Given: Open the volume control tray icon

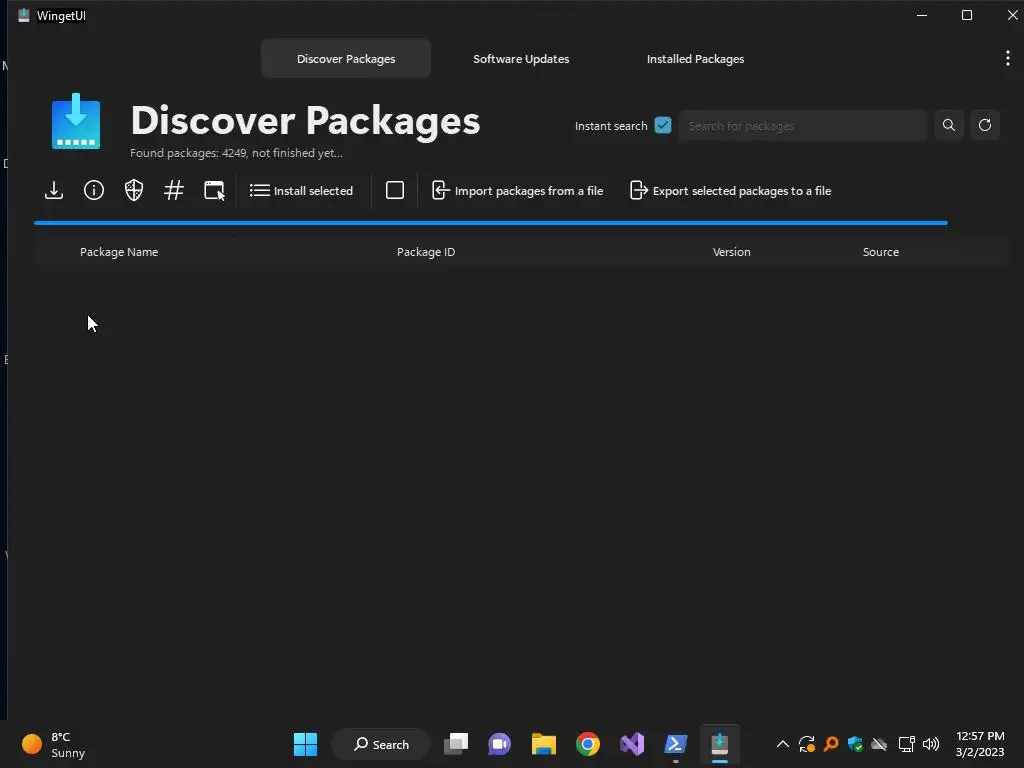Looking at the screenshot, I should pos(931,744).
